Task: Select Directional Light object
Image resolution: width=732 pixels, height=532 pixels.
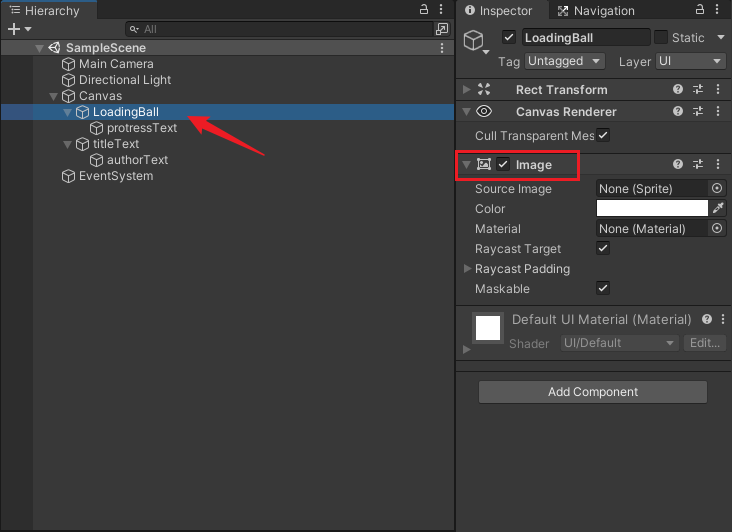Action: click(125, 80)
